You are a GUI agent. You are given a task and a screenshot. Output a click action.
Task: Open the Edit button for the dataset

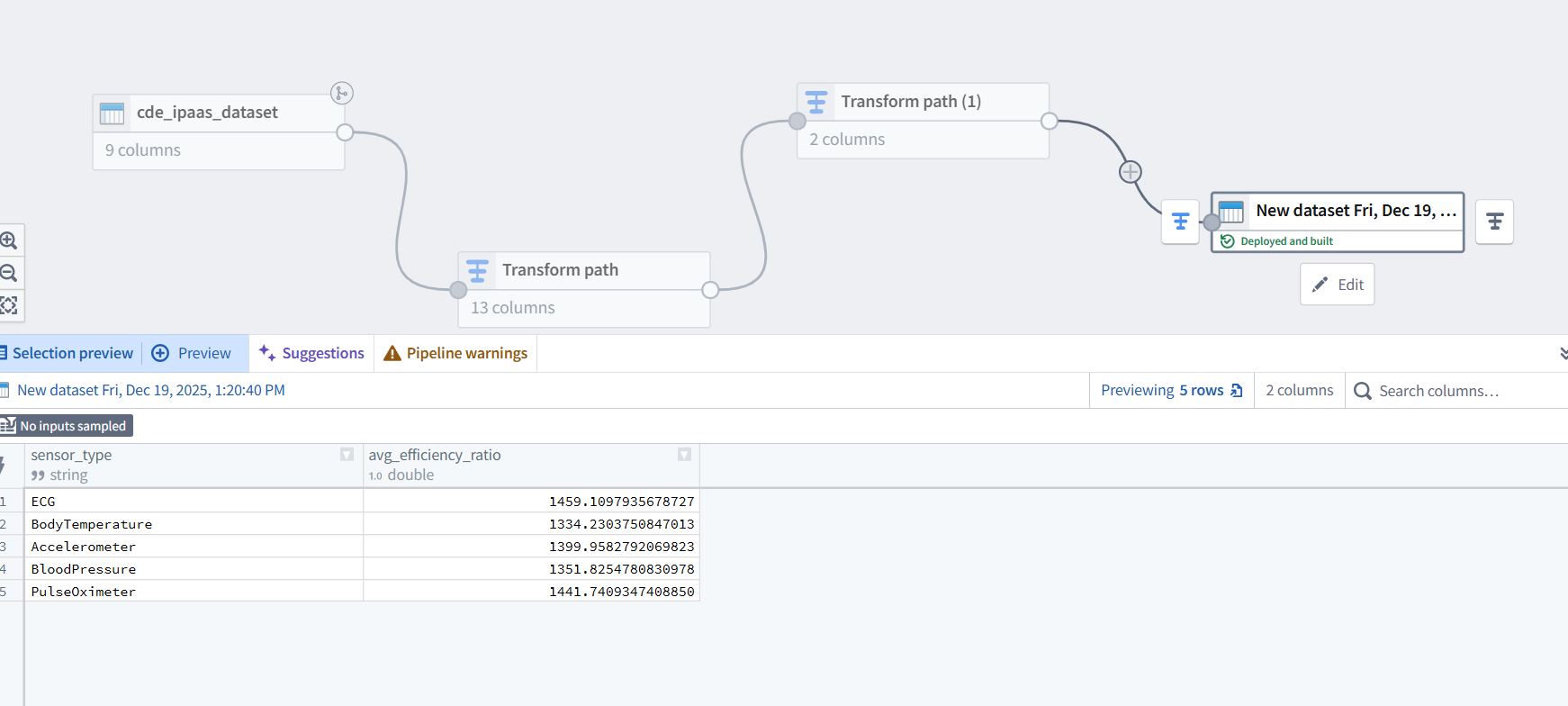click(x=1338, y=285)
